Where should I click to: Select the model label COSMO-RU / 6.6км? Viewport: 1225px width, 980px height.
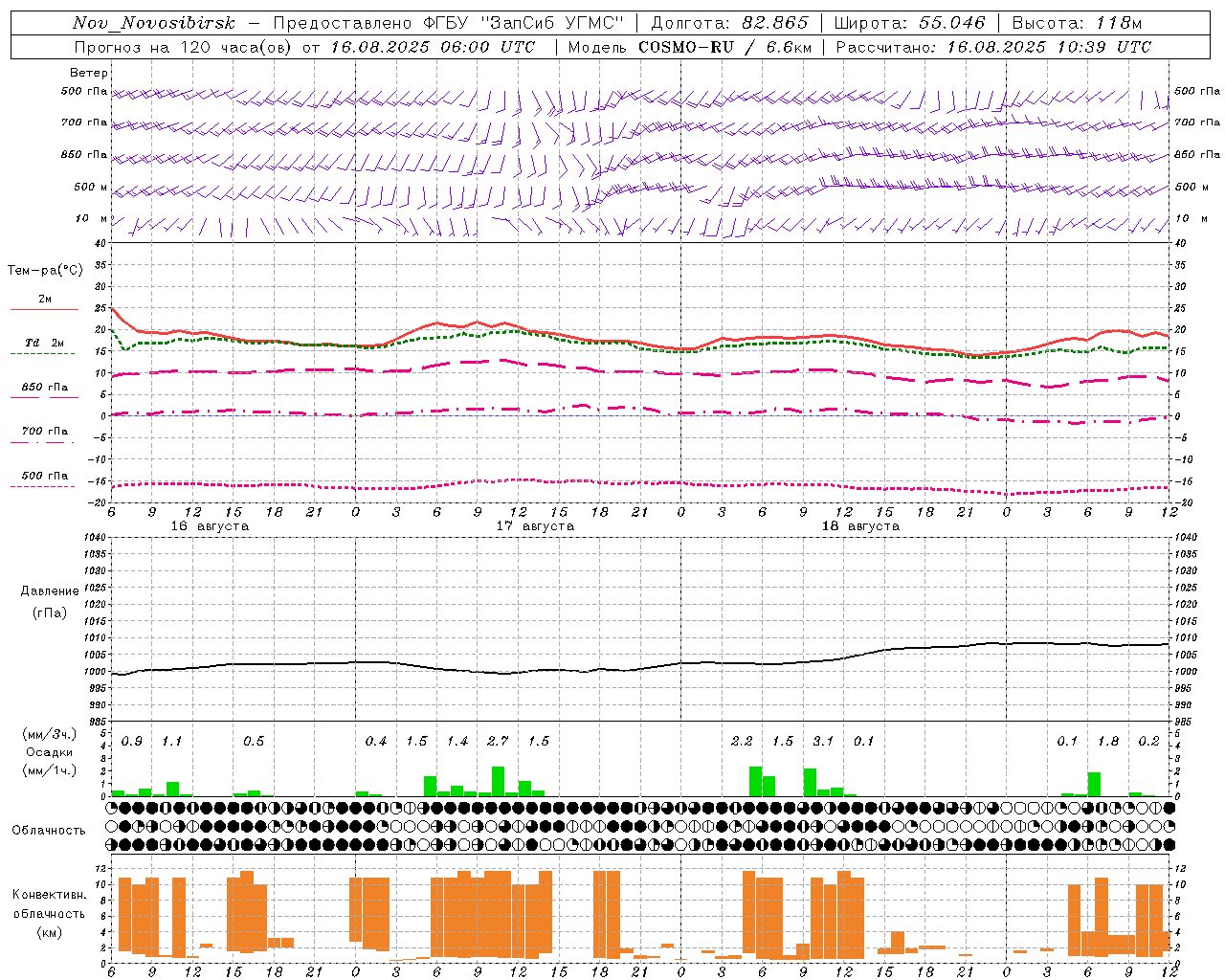click(x=725, y=47)
